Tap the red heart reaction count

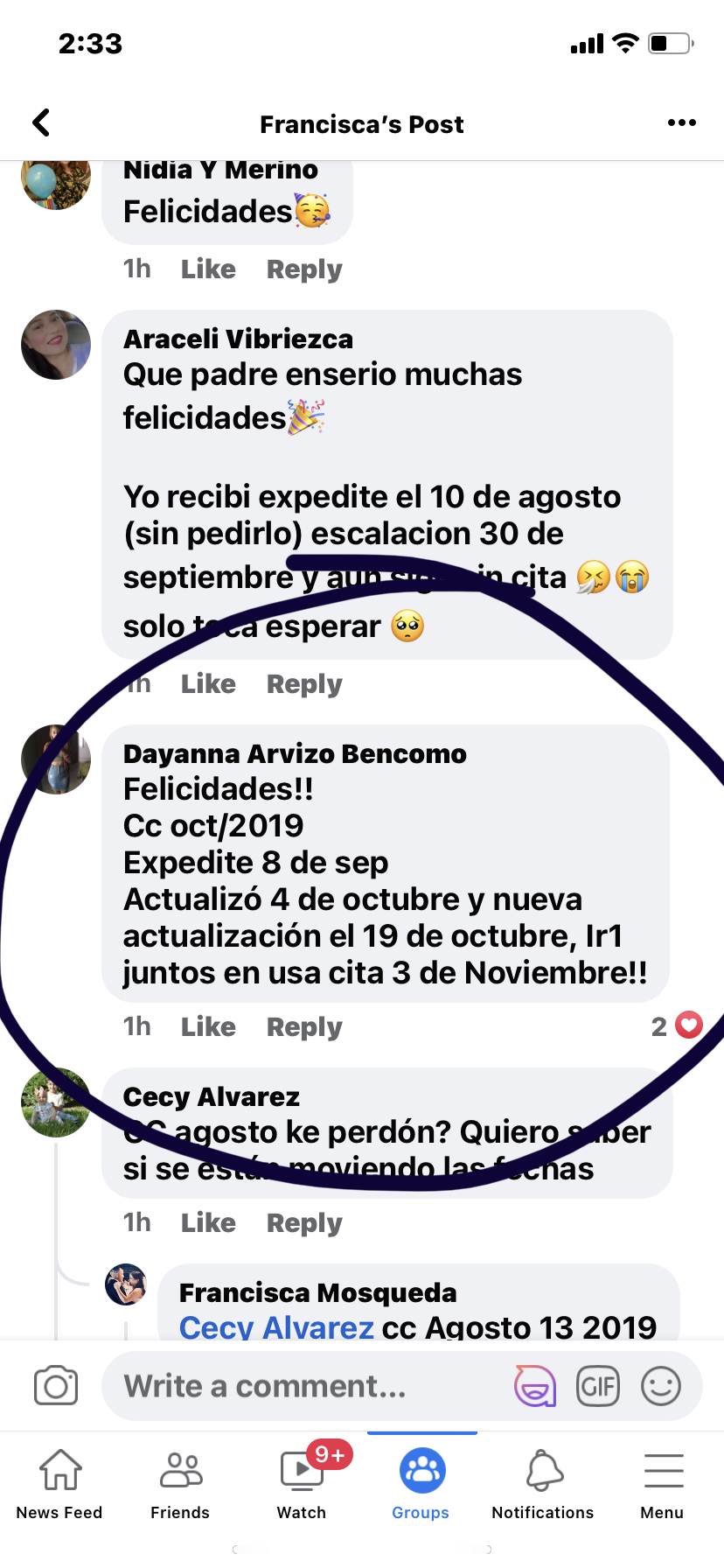click(678, 1026)
